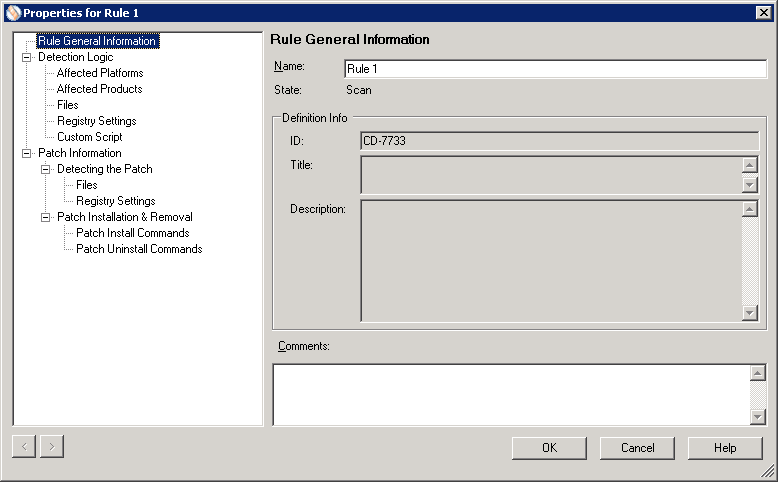Click the forward arrow navigation button
The image size is (778, 482).
[51, 446]
